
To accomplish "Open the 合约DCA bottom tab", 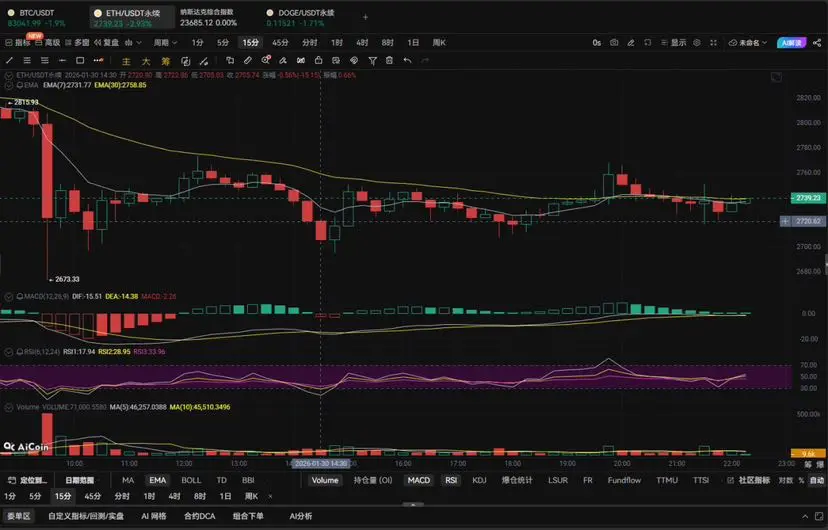I will point(199,516).
